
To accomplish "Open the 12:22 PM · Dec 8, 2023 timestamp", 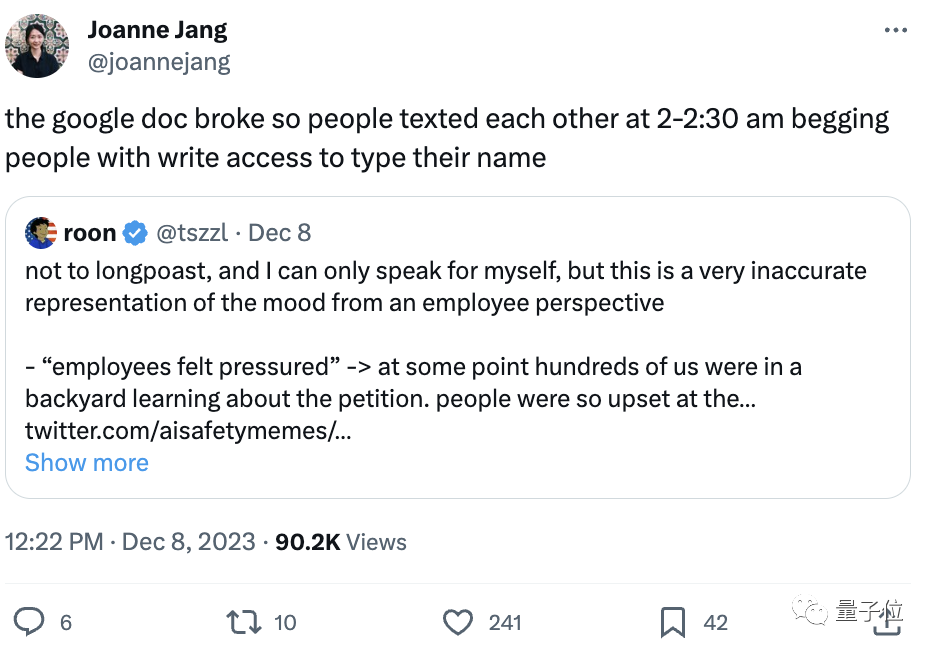I will click(x=130, y=542).
